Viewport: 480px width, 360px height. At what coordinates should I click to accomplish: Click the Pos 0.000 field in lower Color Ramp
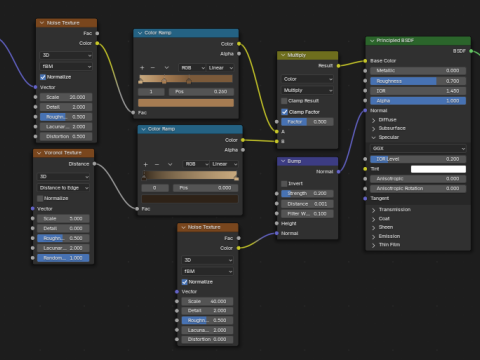click(205, 188)
